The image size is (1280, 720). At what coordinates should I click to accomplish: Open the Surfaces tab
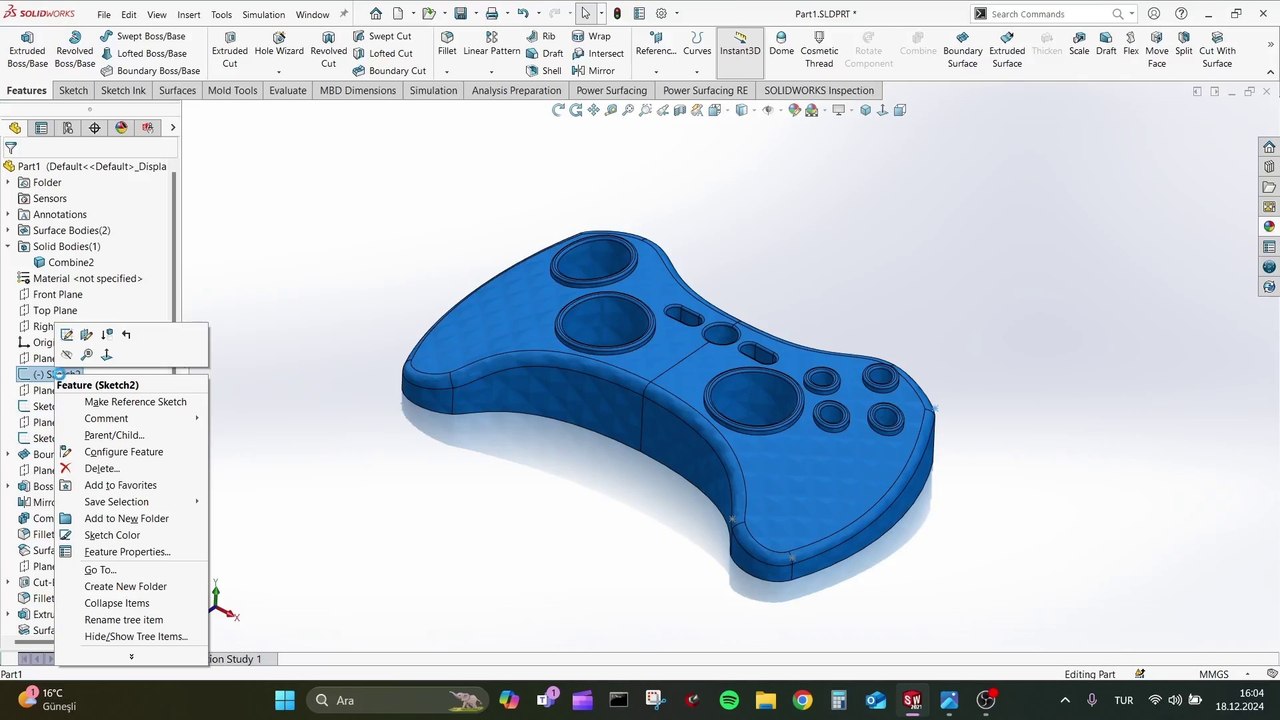coord(177,90)
